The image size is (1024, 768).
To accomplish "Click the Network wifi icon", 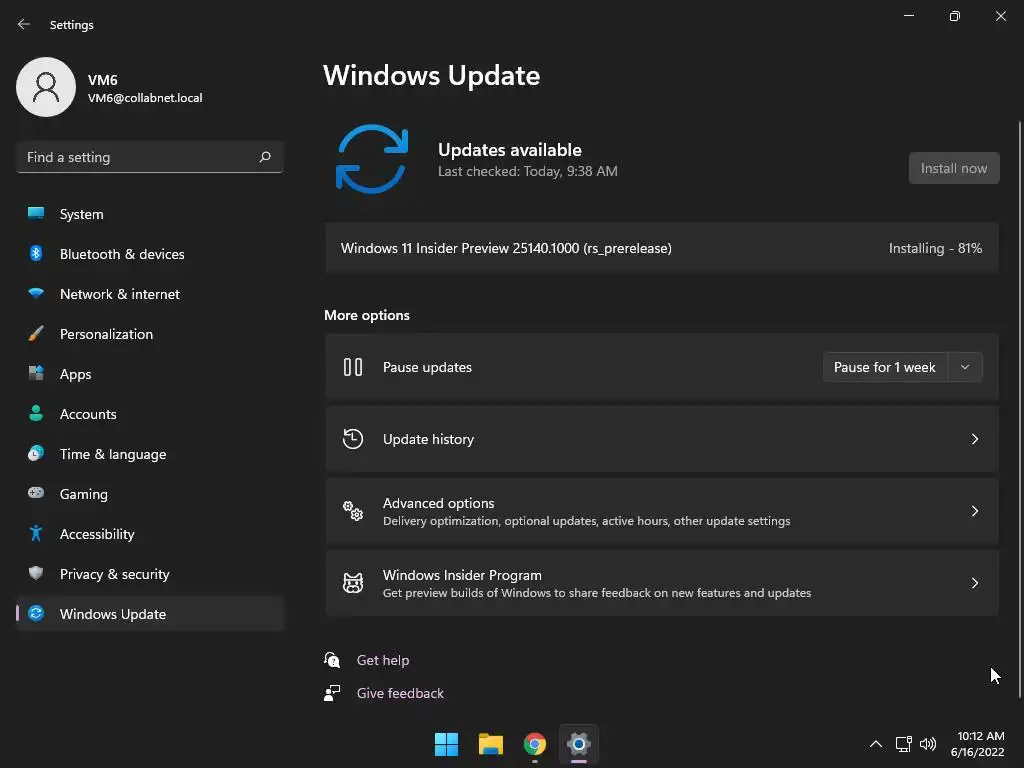I will pos(36,293).
